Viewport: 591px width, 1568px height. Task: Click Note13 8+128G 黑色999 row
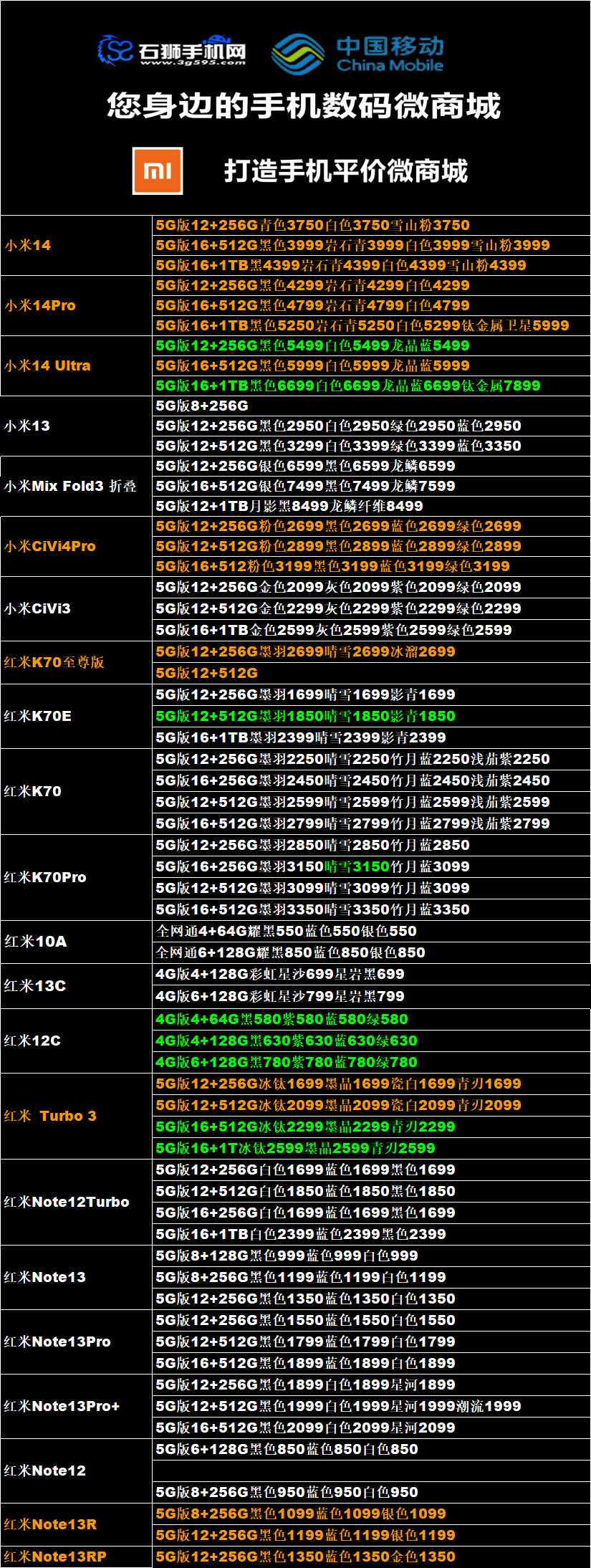[x=372, y=1256]
